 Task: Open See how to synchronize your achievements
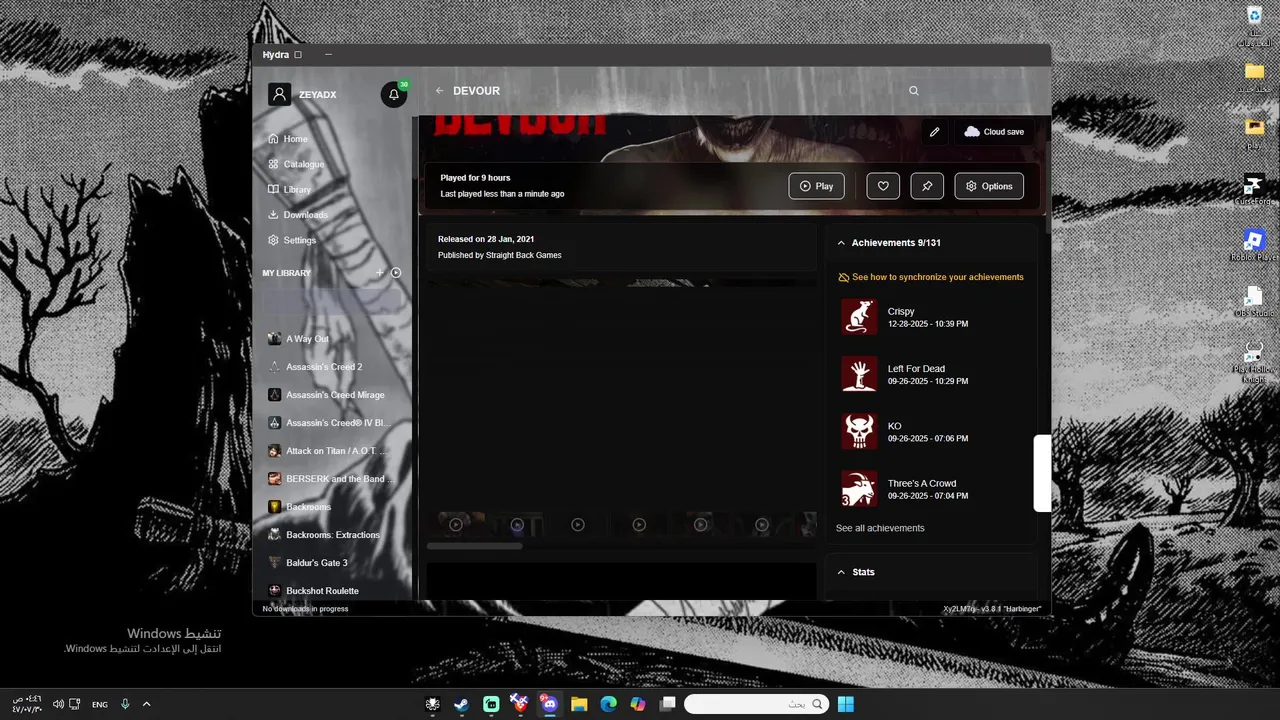(x=931, y=277)
